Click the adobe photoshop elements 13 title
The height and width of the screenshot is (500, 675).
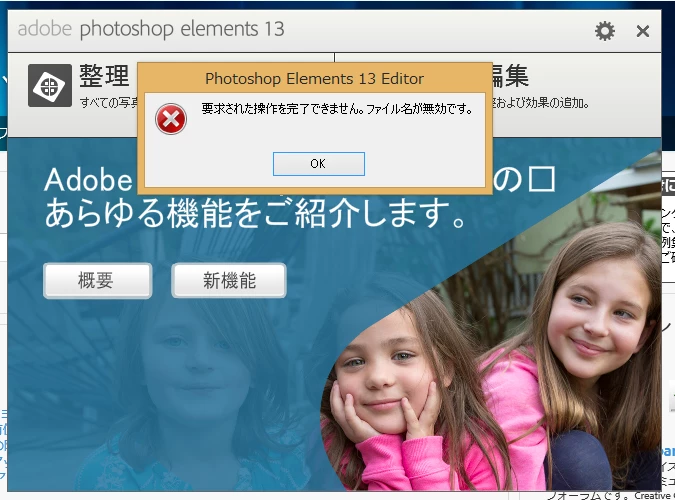coord(151,29)
